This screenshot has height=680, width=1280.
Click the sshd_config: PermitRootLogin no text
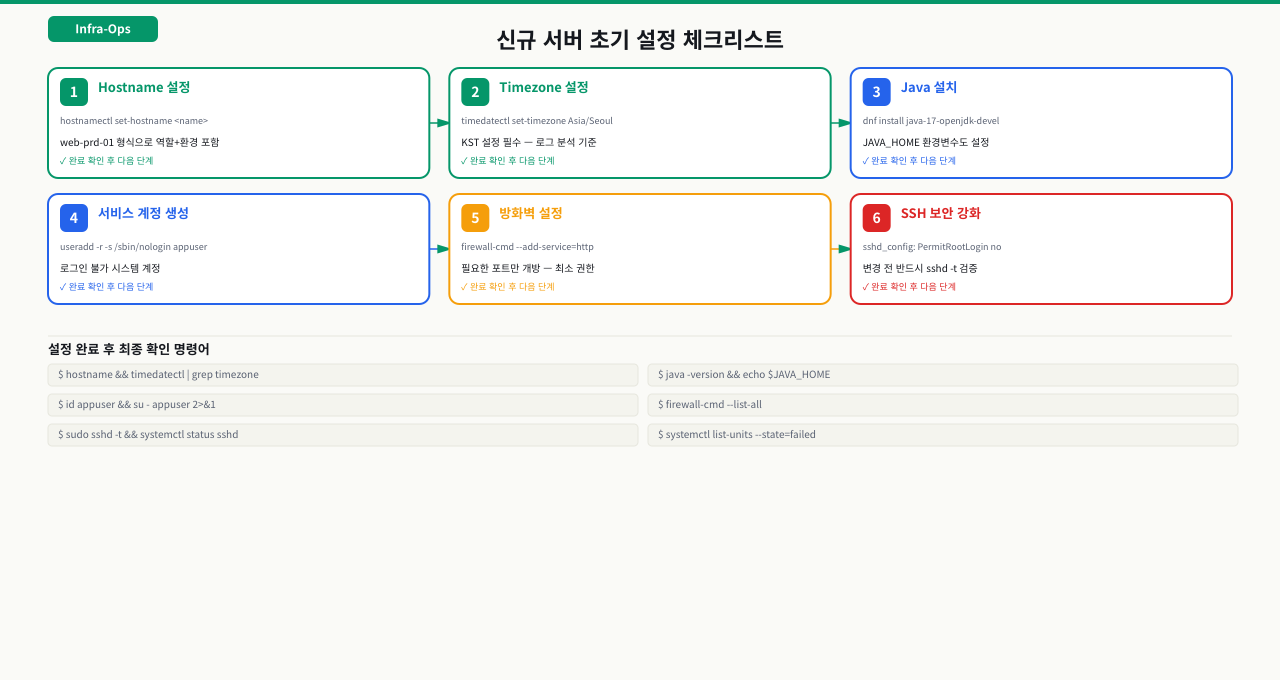point(932,247)
